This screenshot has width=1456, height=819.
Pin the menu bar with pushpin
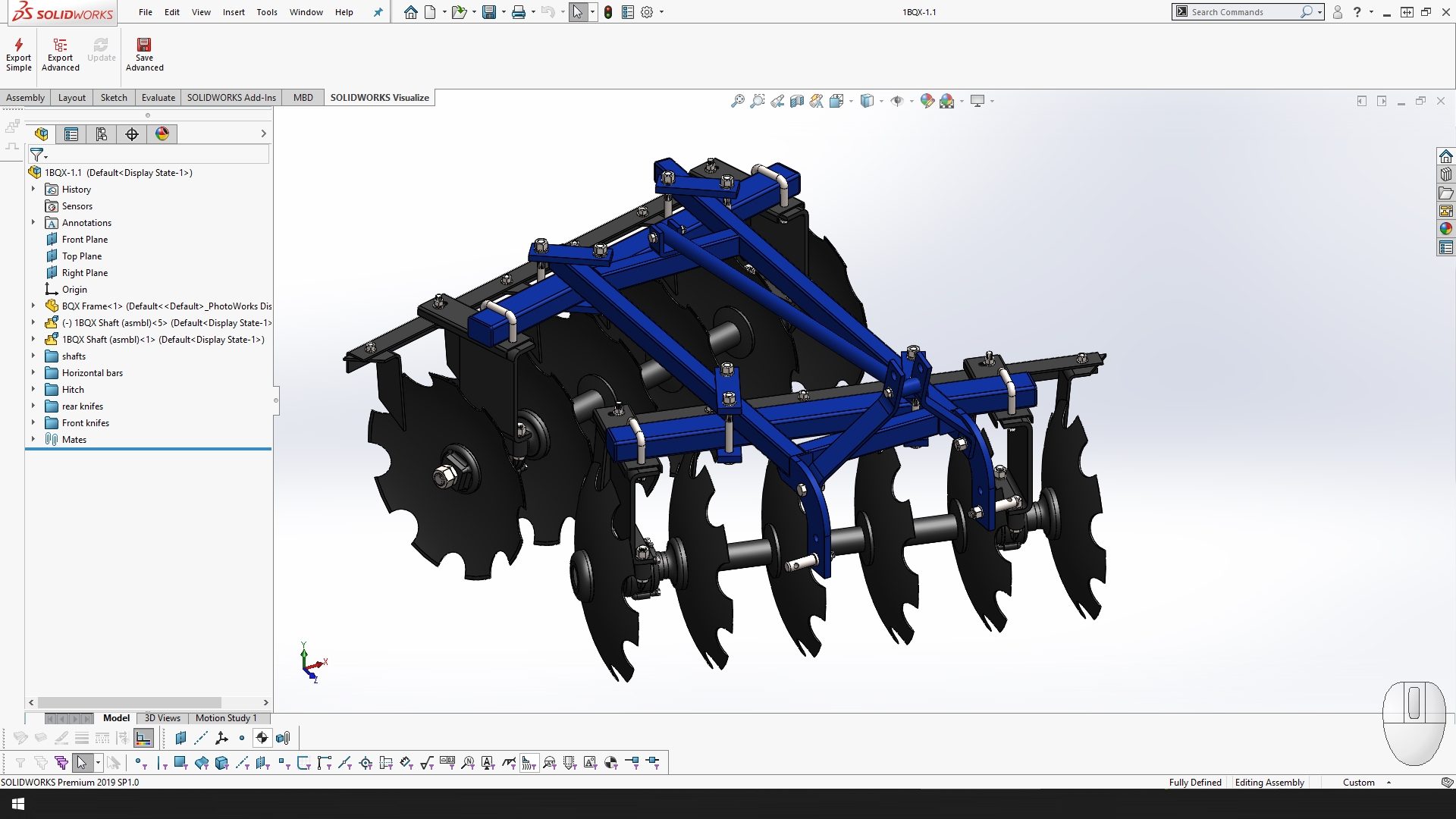click(x=378, y=12)
